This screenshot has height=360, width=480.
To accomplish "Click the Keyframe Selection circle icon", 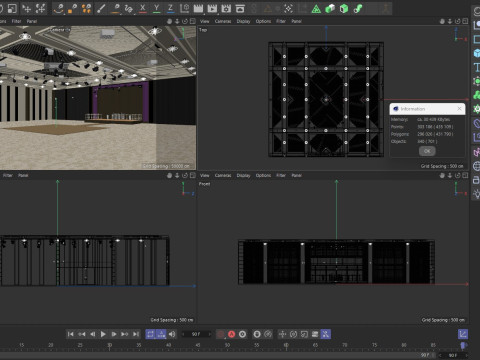I will (x=242, y=334).
